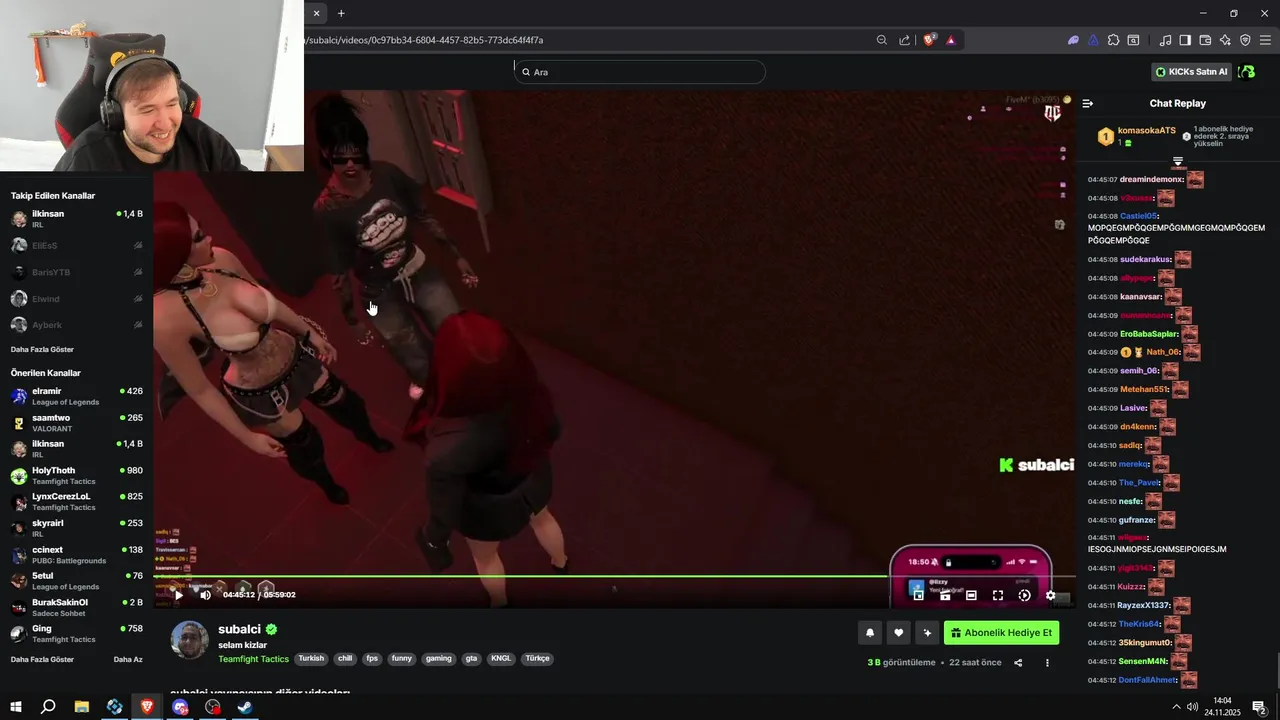Viewport: 1280px width, 720px height.
Task: Click username dreamindemonx in chat replay
Action: (1151, 179)
